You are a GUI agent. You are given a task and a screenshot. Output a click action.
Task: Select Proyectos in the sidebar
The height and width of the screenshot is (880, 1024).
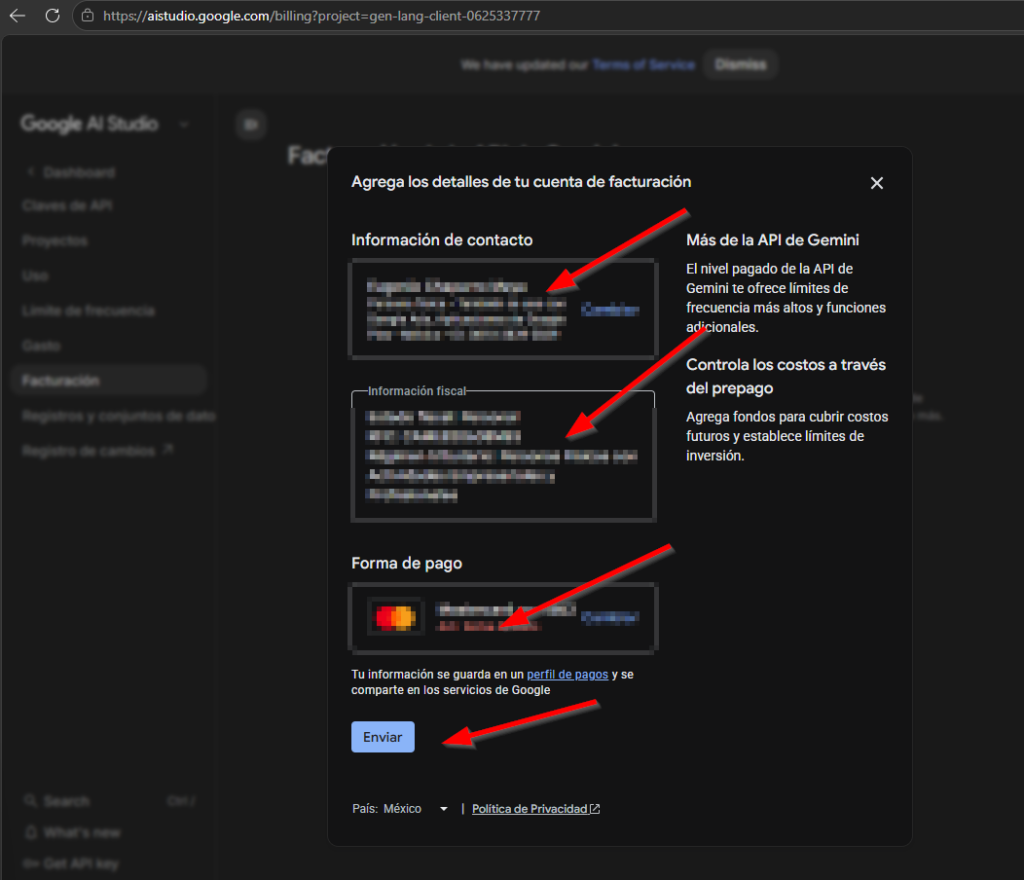tap(55, 241)
